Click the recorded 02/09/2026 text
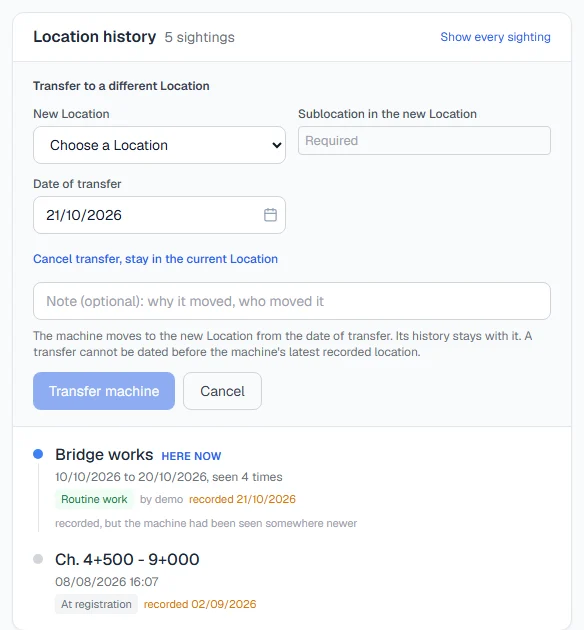 200,604
